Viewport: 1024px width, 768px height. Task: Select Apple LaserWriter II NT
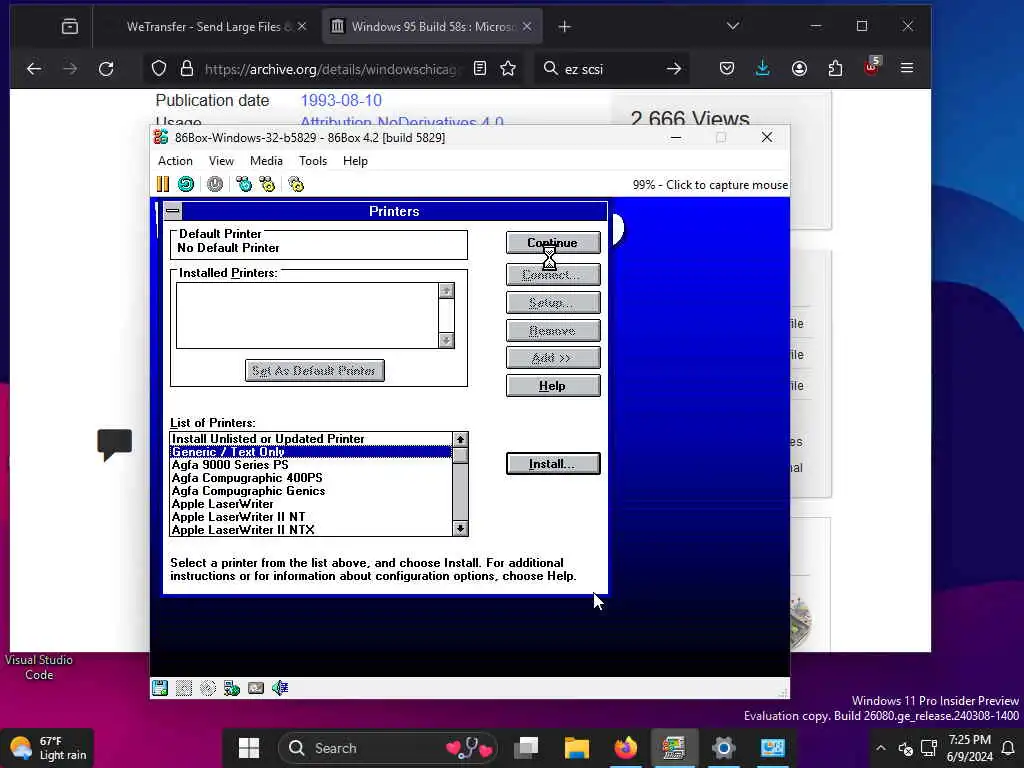[x=311, y=517]
